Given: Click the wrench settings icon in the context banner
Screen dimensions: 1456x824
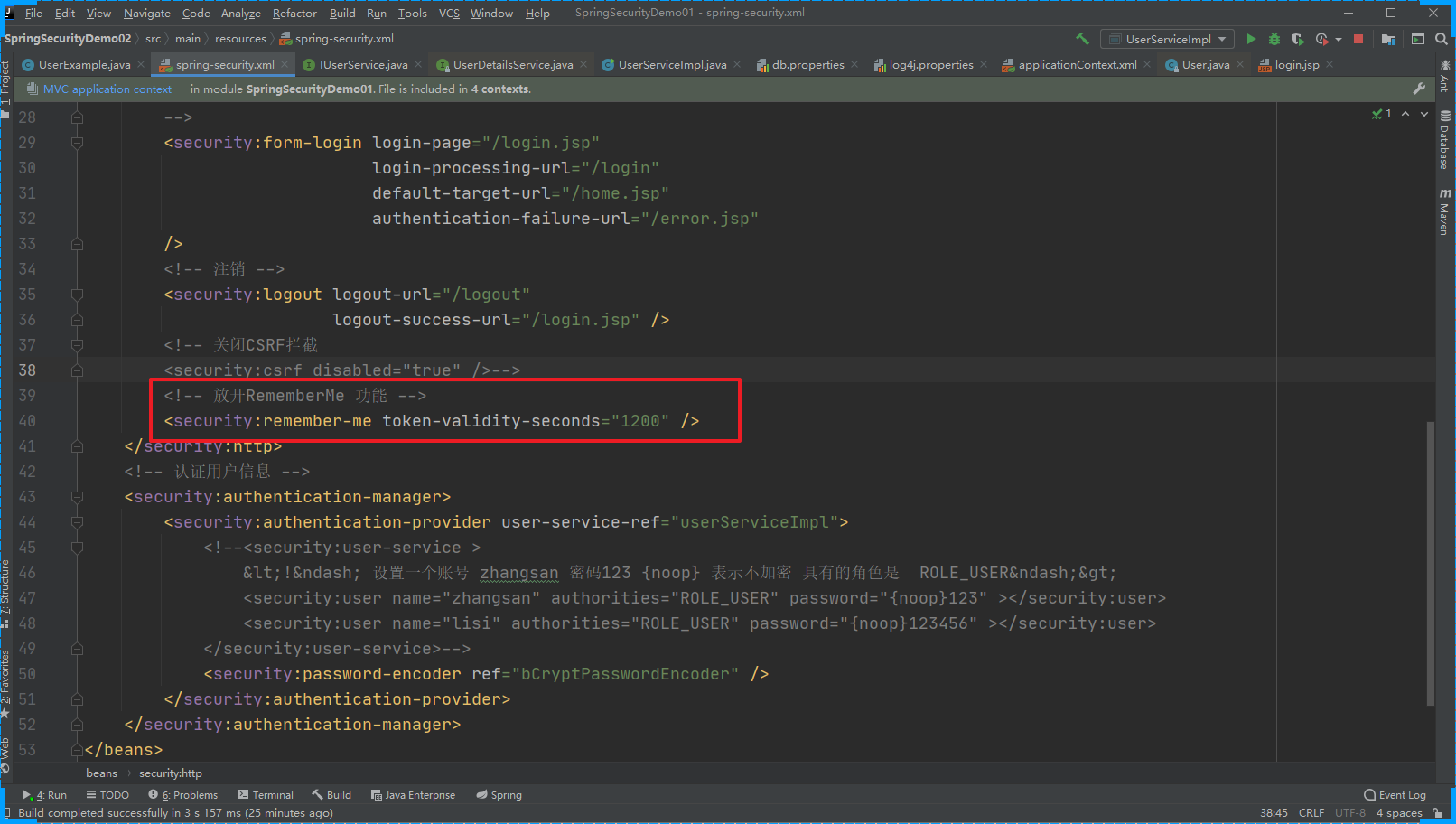Looking at the screenshot, I should (x=1419, y=89).
